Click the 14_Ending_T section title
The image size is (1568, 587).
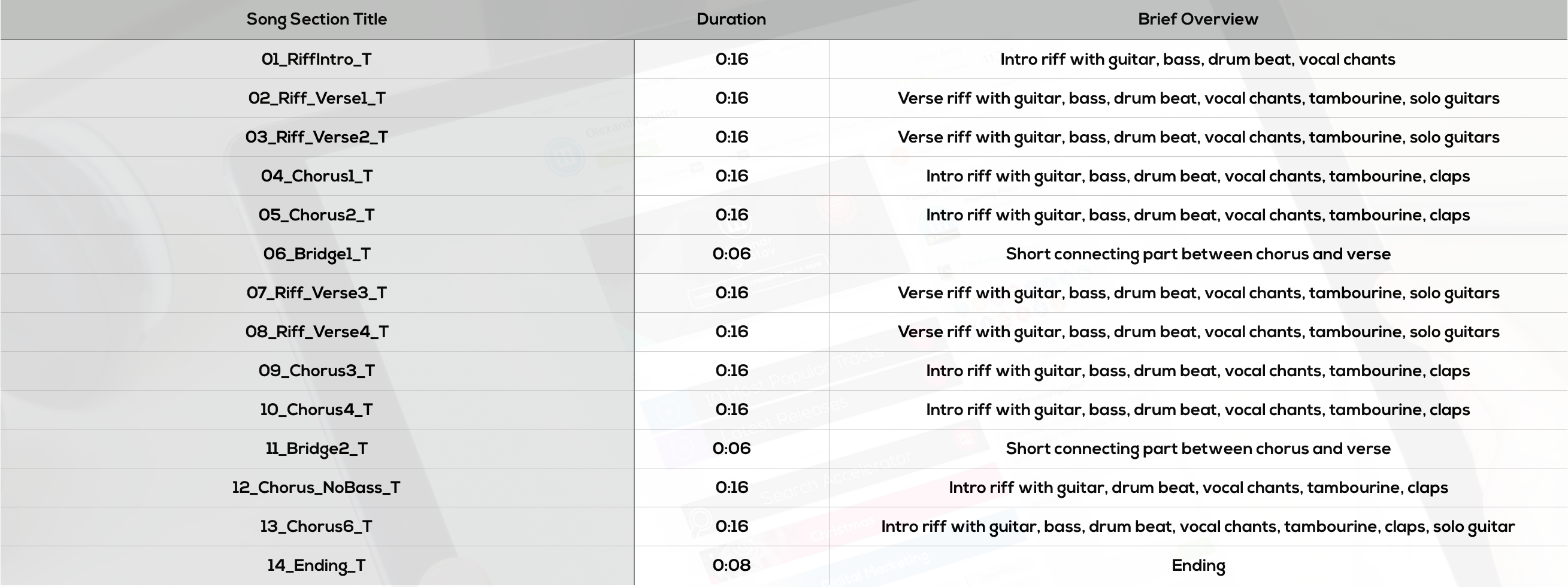click(316, 566)
